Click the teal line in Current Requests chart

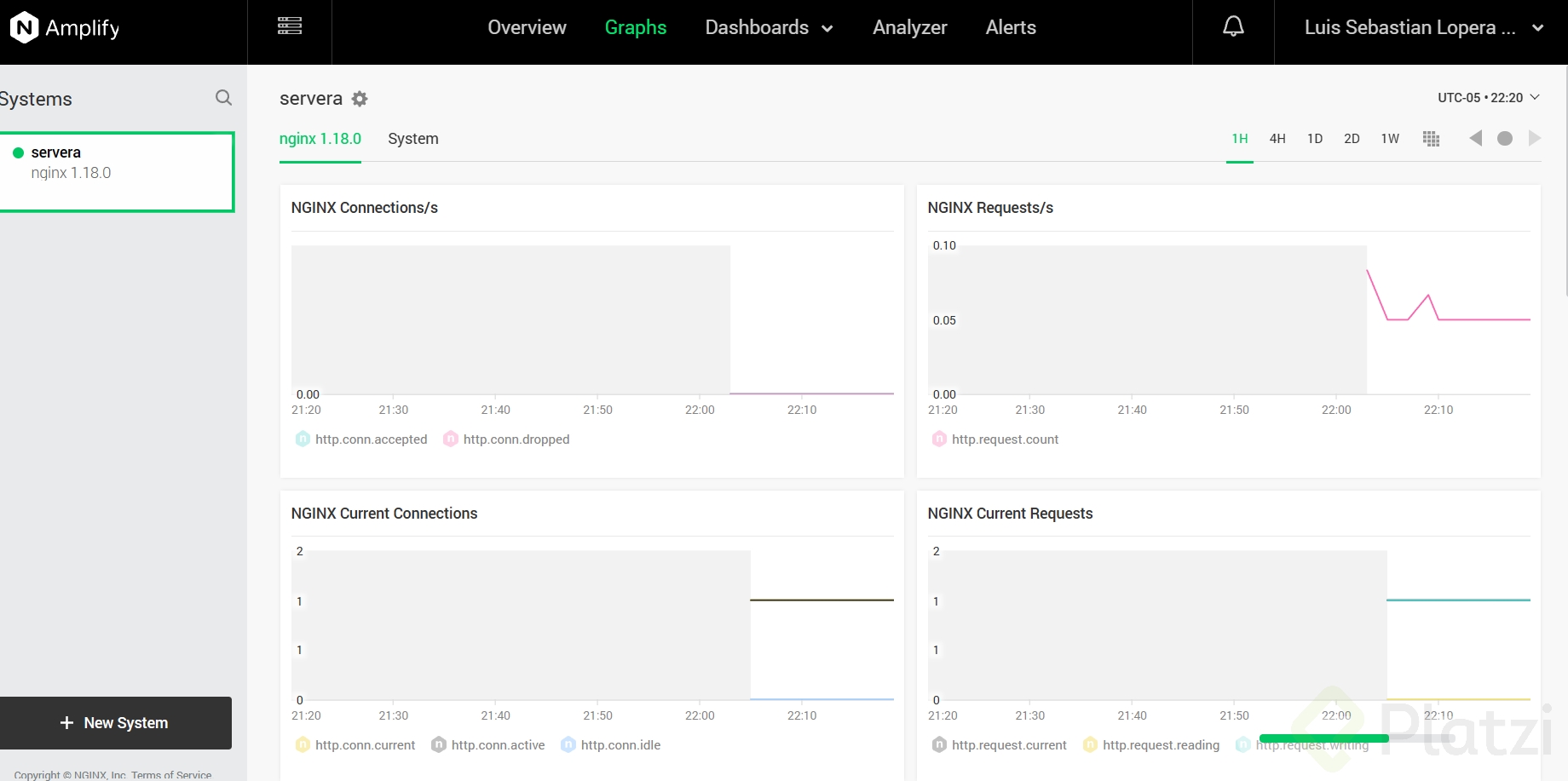(x=1458, y=600)
